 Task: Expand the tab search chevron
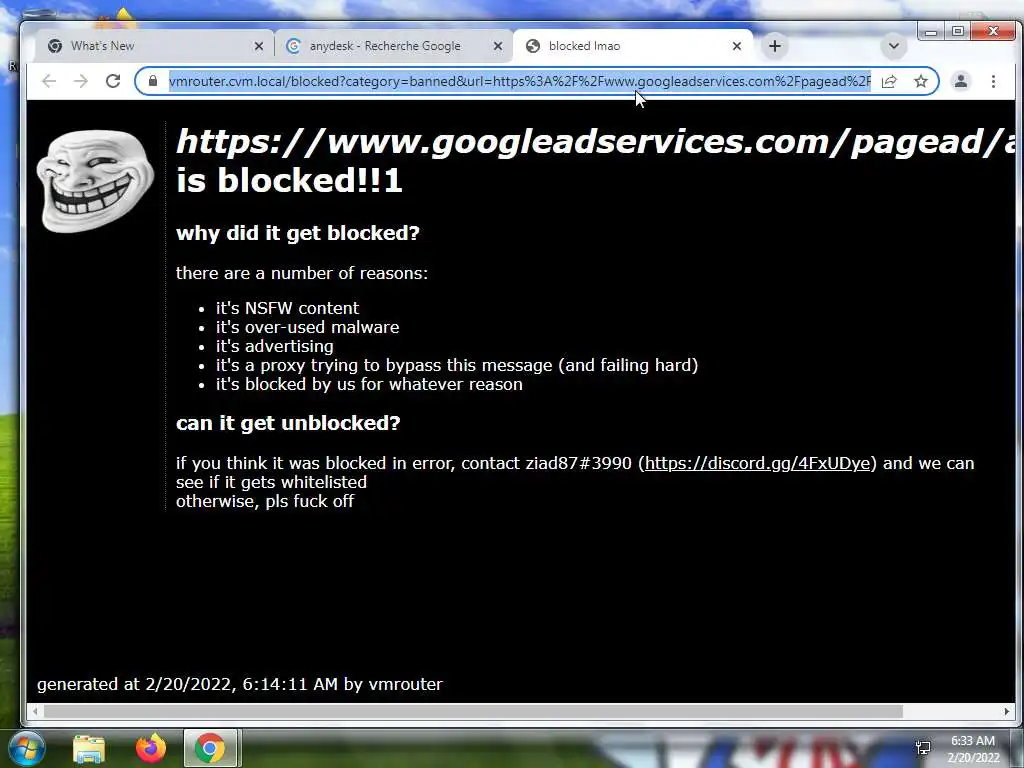pyautogui.click(x=894, y=46)
